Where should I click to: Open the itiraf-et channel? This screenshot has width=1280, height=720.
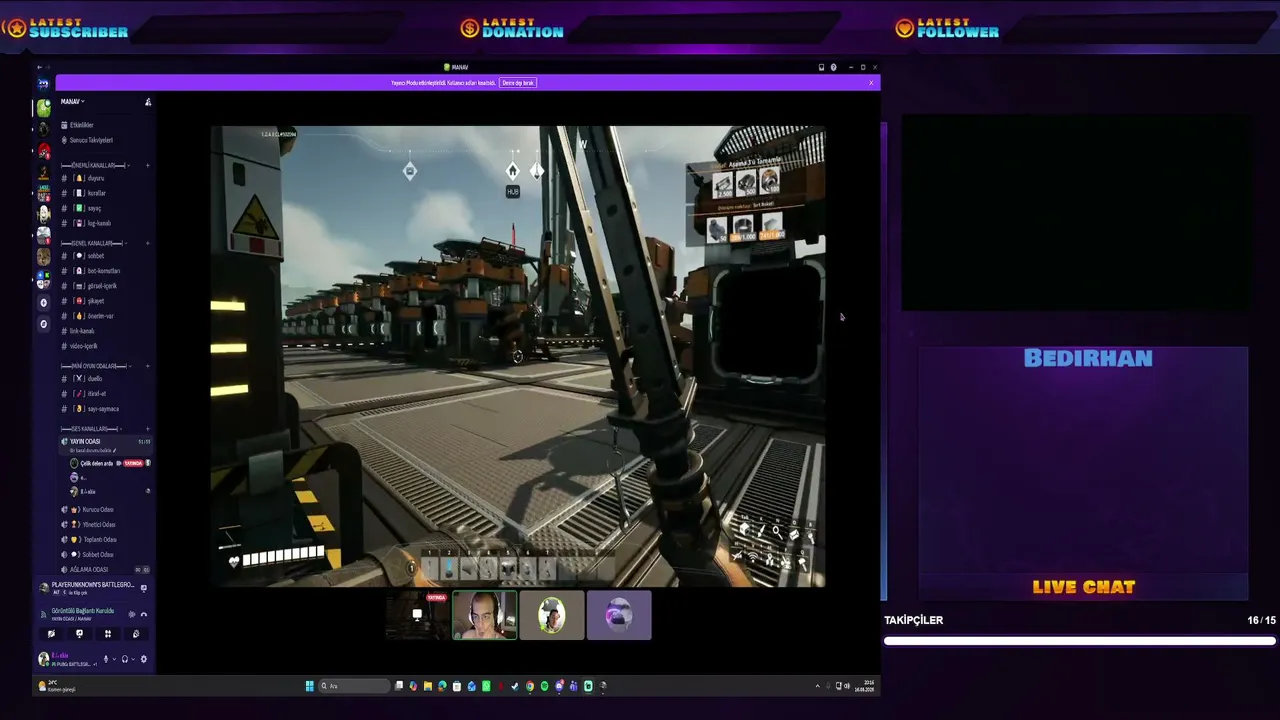pyautogui.click(x=104, y=394)
